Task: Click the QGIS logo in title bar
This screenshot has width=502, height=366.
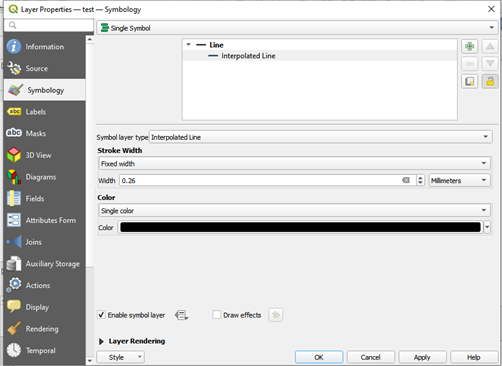Action: tap(13, 9)
